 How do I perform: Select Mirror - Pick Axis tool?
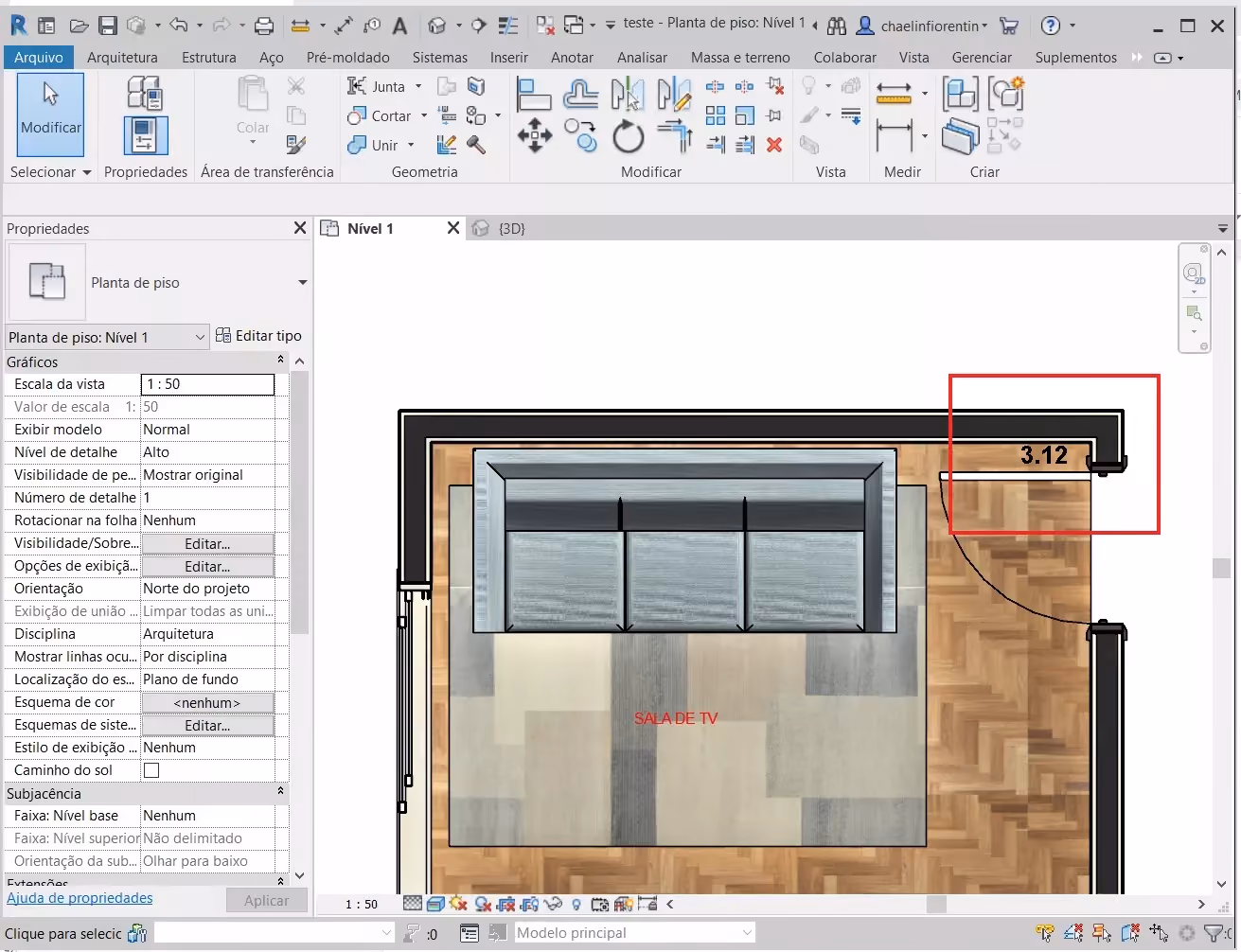628,95
